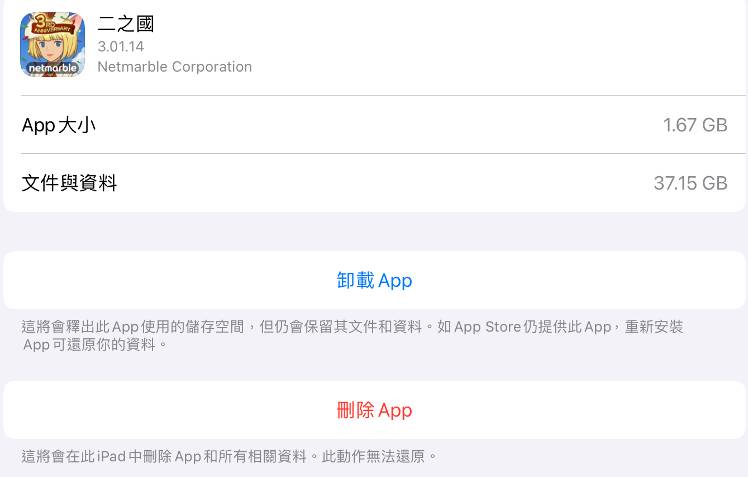The height and width of the screenshot is (477, 748).
Task: Click "App 可還原你的資料" footnote line
Action: [x=95, y=344]
